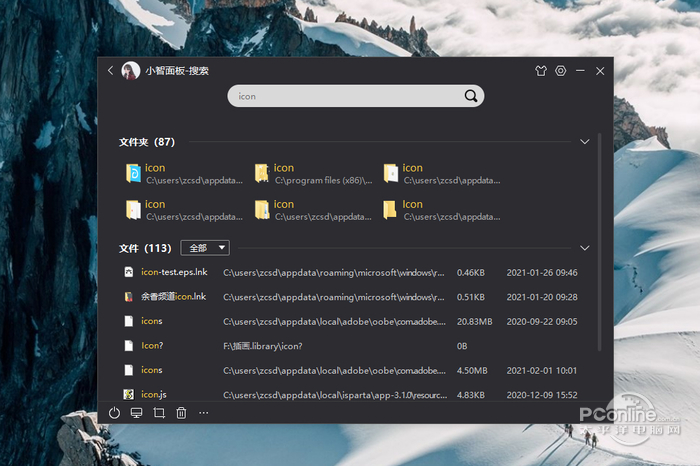Collapse the 文件 (113) section

coord(584,248)
